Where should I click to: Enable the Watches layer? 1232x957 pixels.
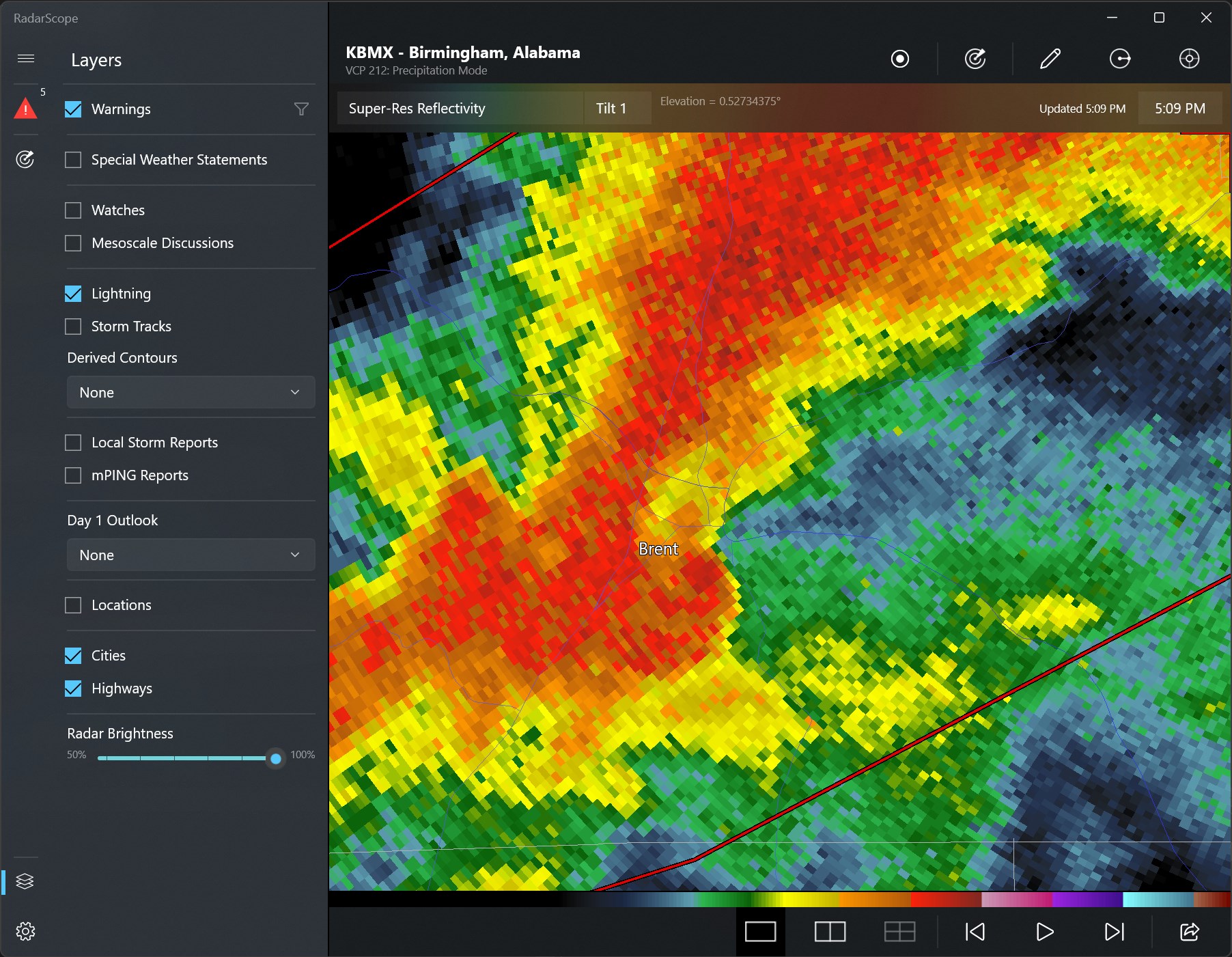[x=73, y=210]
